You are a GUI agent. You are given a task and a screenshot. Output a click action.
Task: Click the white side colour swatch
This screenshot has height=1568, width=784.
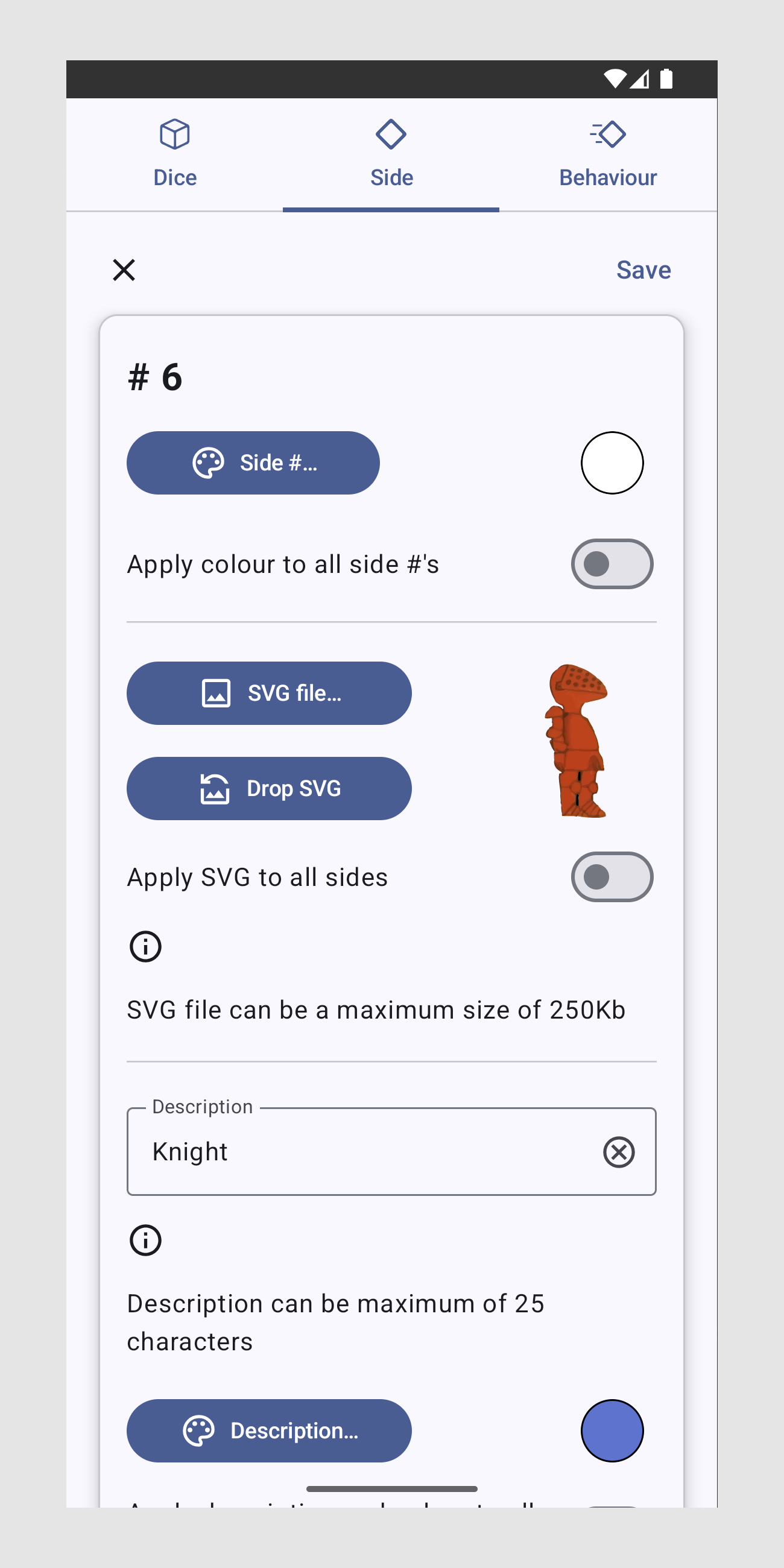[x=612, y=463]
